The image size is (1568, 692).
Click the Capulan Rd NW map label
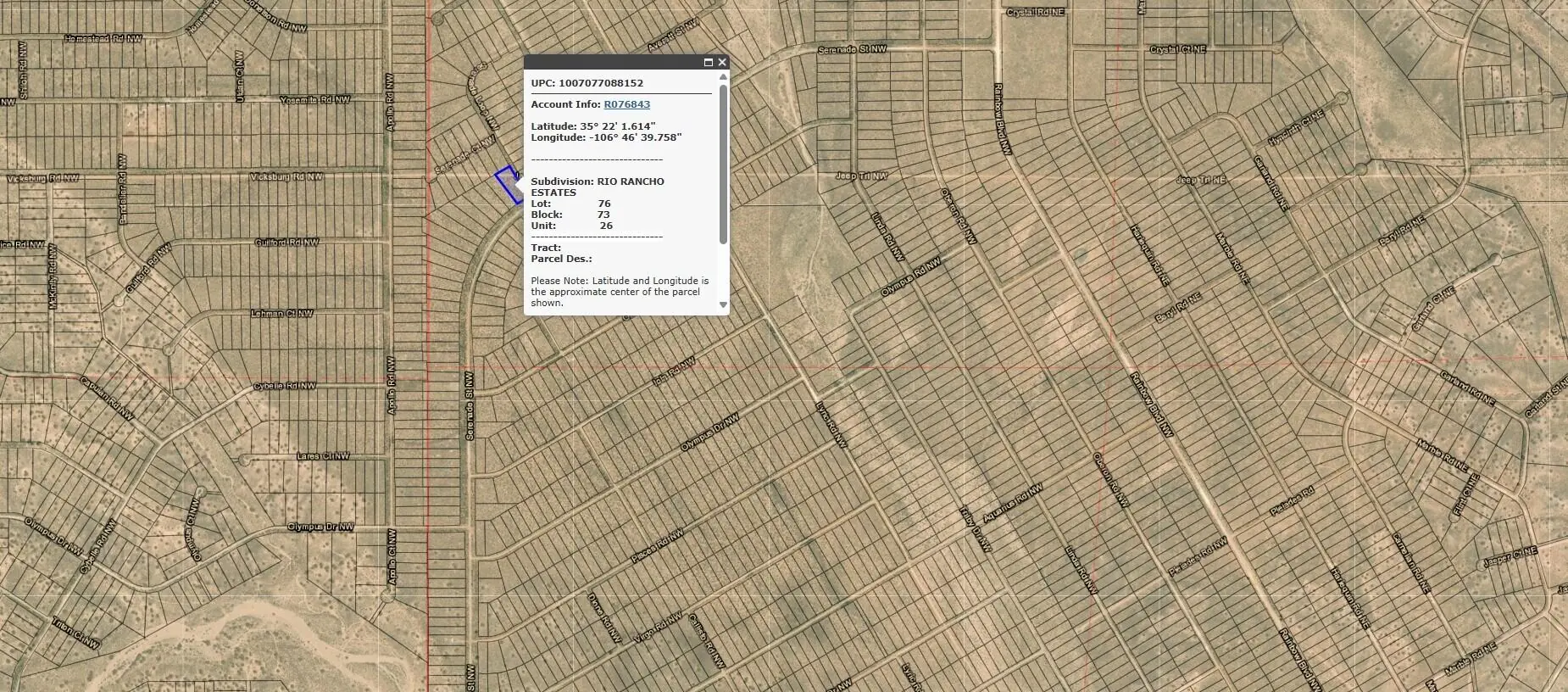(x=107, y=397)
